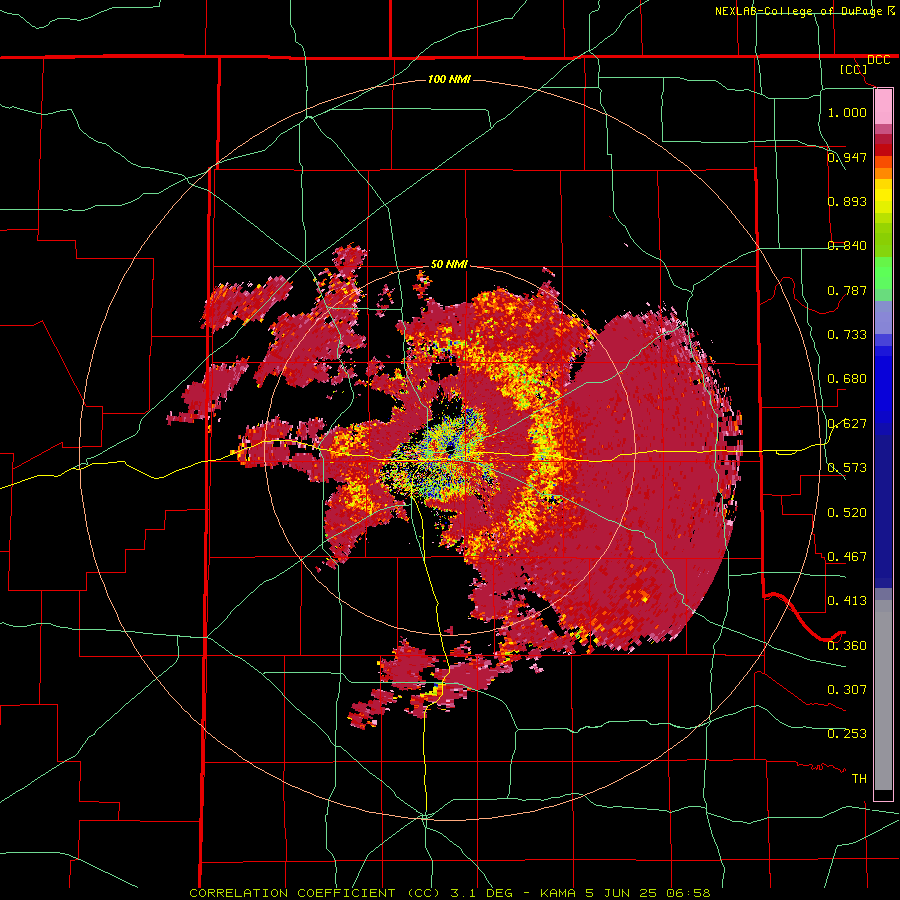
Task: Click the TH label at legend bottom
Action: coord(859,779)
